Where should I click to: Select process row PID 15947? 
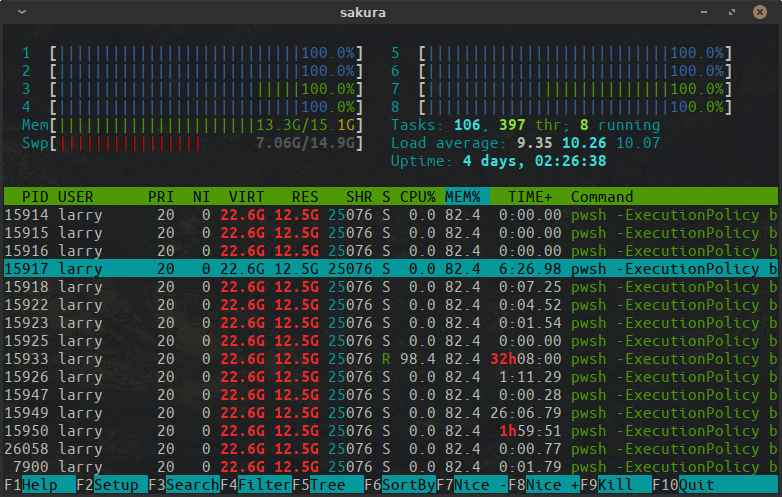391,394
